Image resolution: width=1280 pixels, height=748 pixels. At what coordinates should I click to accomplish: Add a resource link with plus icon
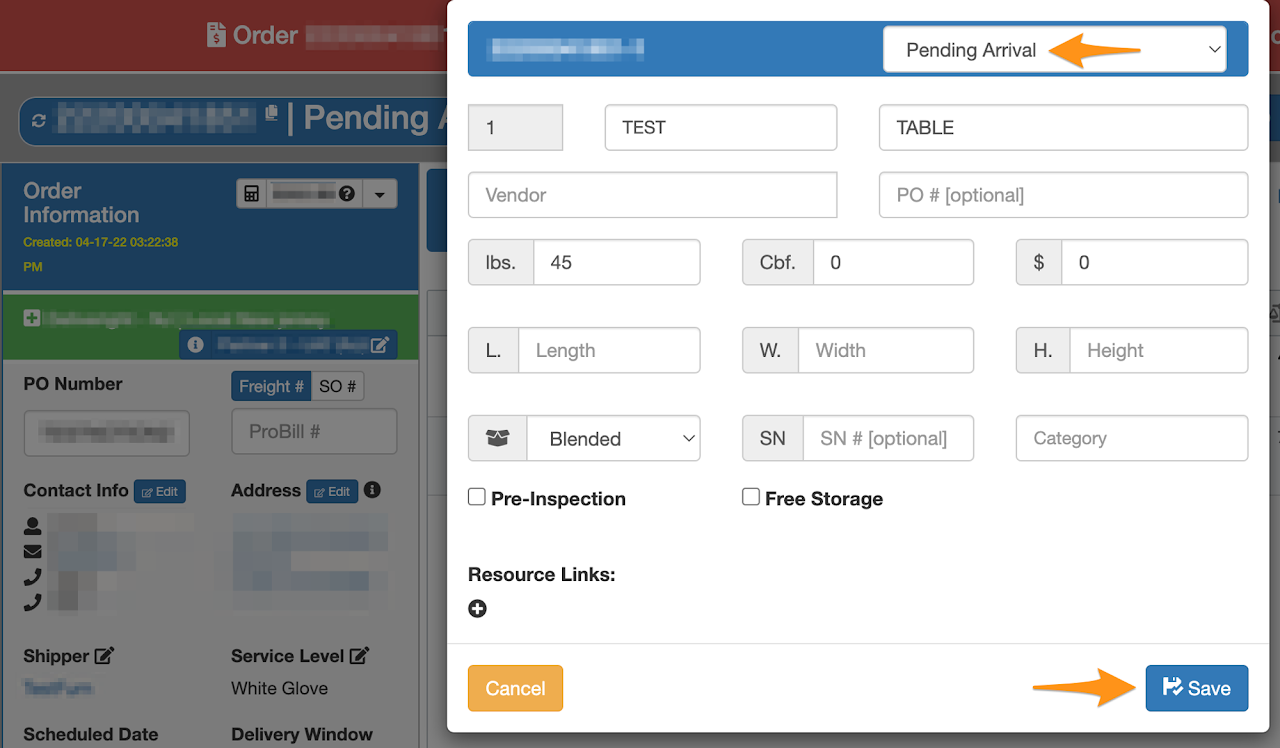[478, 608]
